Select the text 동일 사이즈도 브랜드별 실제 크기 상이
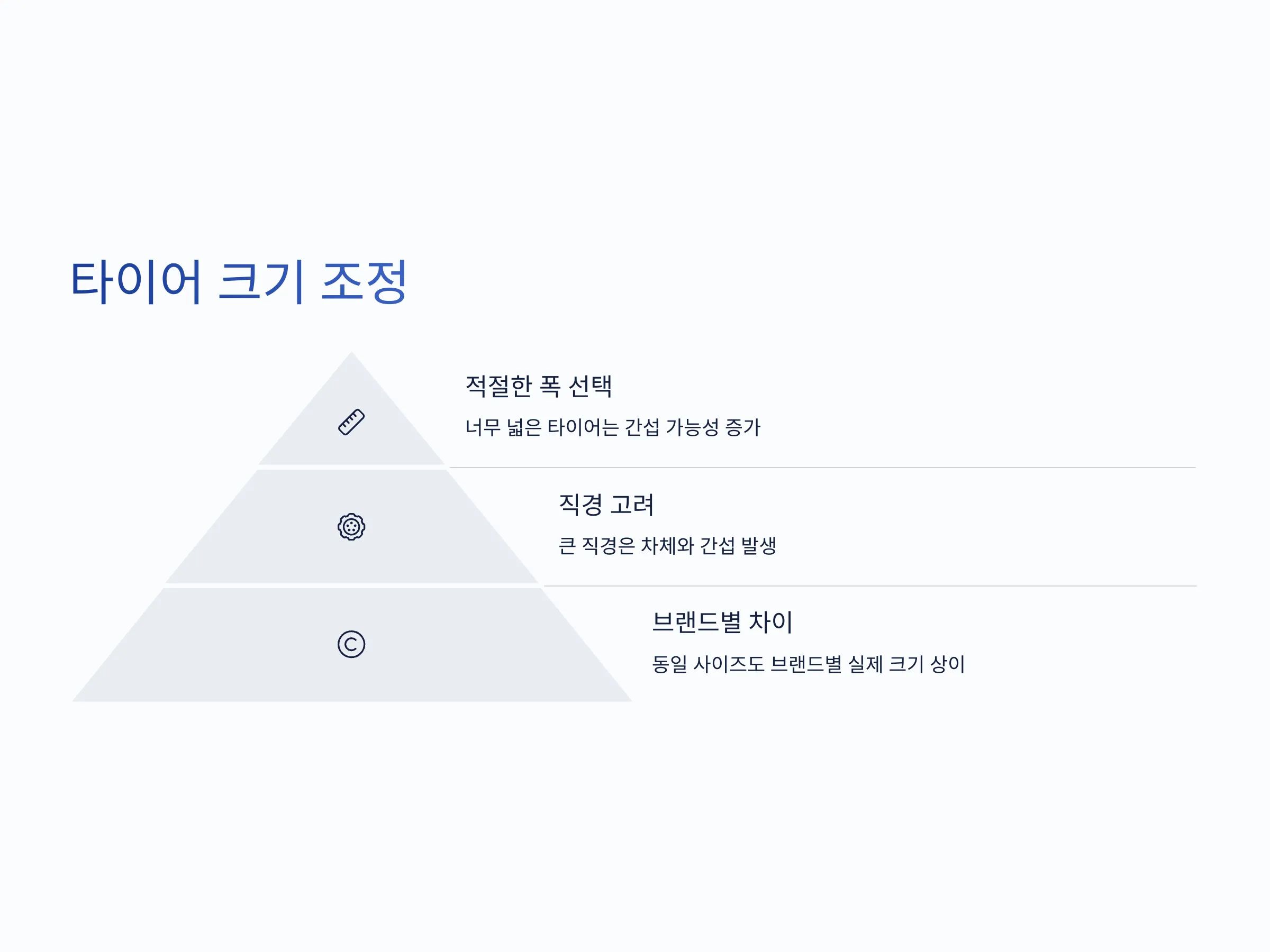The width and height of the screenshot is (1270, 952). (809, 664)
